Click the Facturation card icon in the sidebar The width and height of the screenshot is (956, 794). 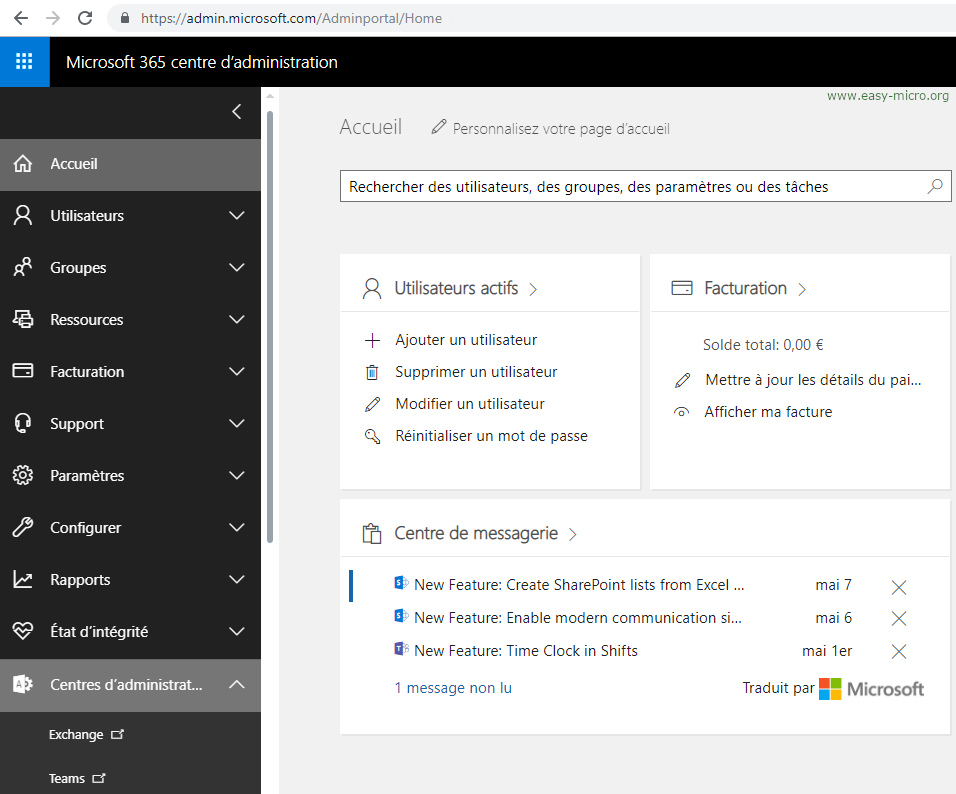(23, 371)
